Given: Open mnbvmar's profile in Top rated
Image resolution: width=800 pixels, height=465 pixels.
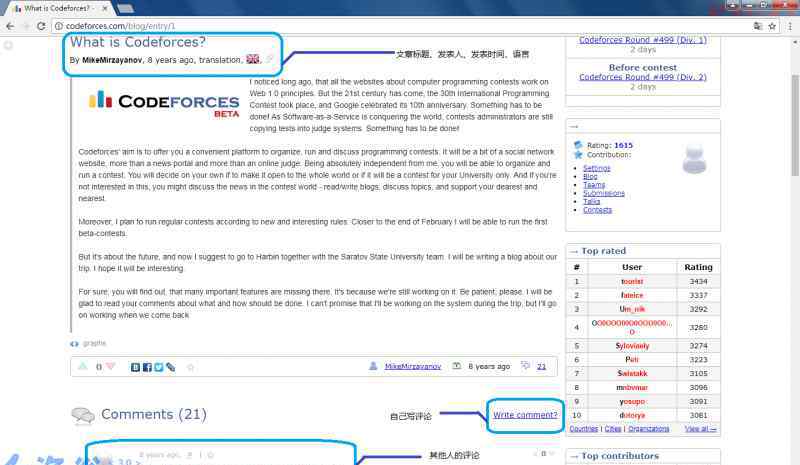Looking at the screenshot, I should tap(632, 388).
